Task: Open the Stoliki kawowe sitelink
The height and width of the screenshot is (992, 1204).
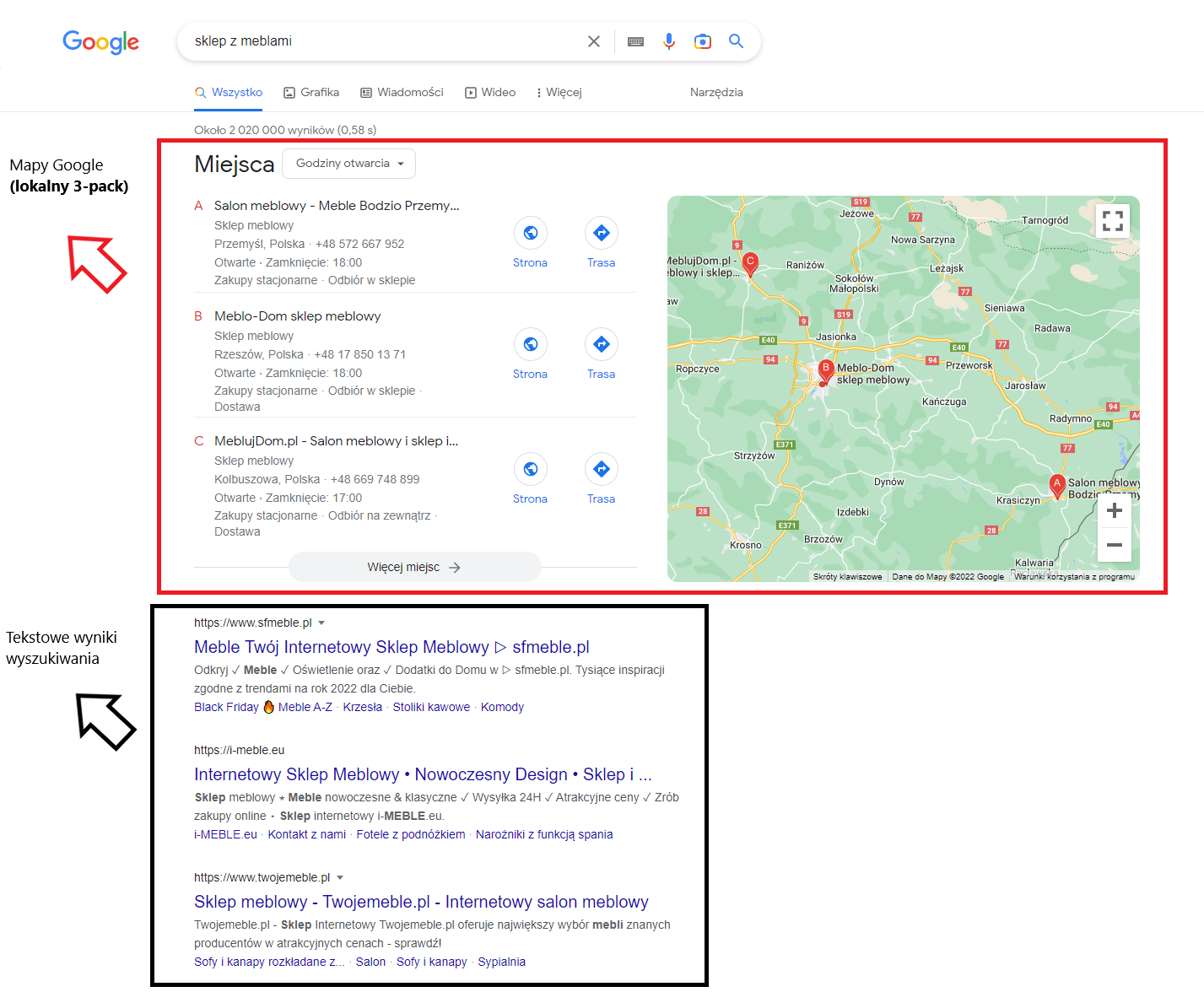Action: click(431, 708)
